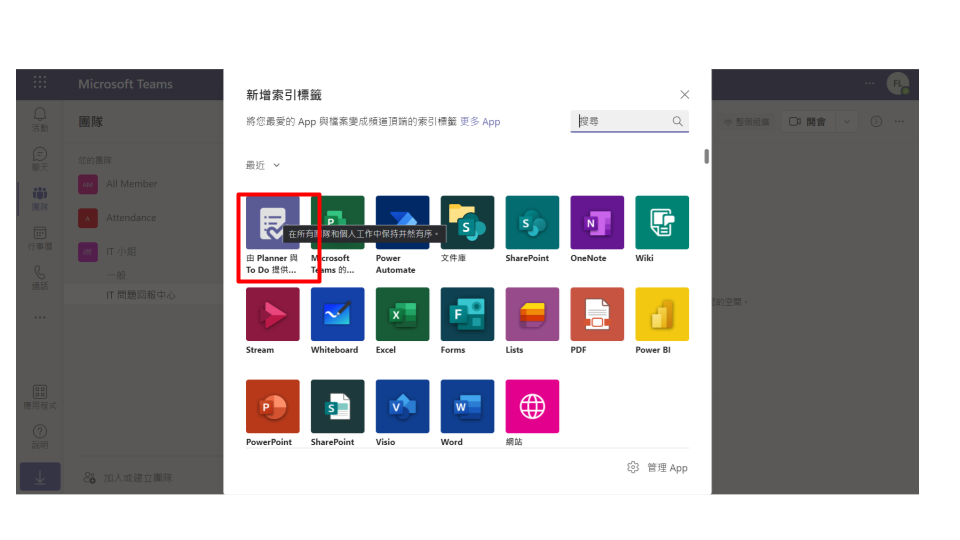The width and height of the screenshot is (960, 540).
Task: Open the profile avatar FL
Action: click(898, 83)
